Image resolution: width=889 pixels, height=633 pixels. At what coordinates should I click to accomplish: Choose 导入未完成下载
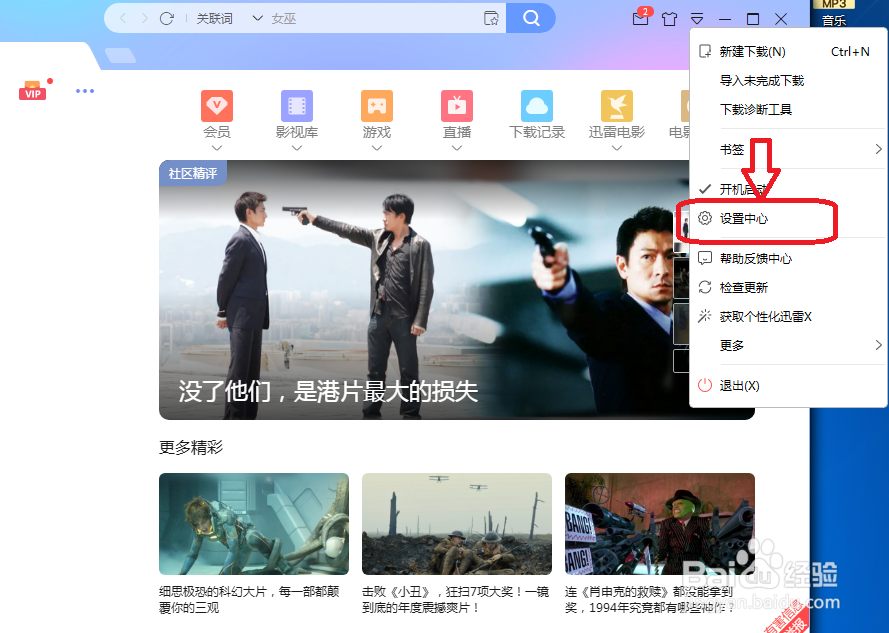789,81
